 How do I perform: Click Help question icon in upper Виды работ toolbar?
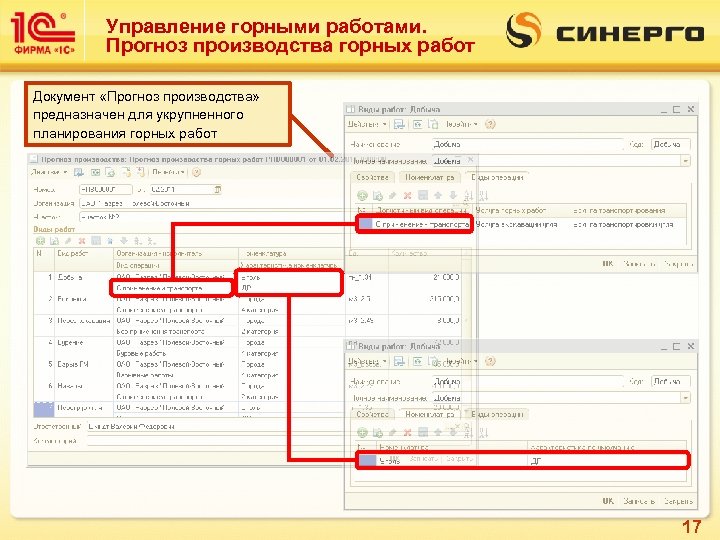490,124
